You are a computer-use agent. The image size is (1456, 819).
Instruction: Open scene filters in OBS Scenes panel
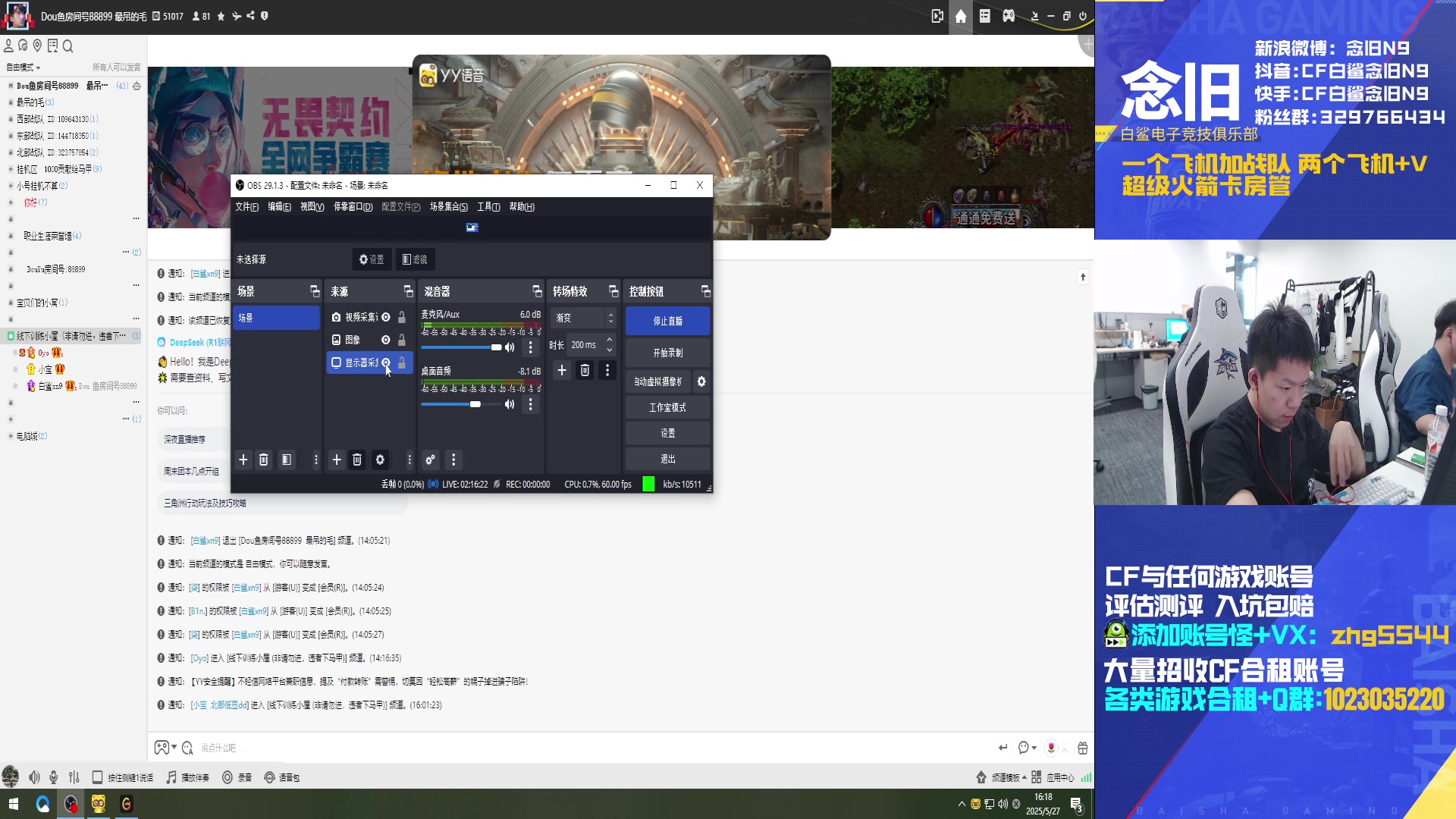pyautogui.click(x=287, y=460)
